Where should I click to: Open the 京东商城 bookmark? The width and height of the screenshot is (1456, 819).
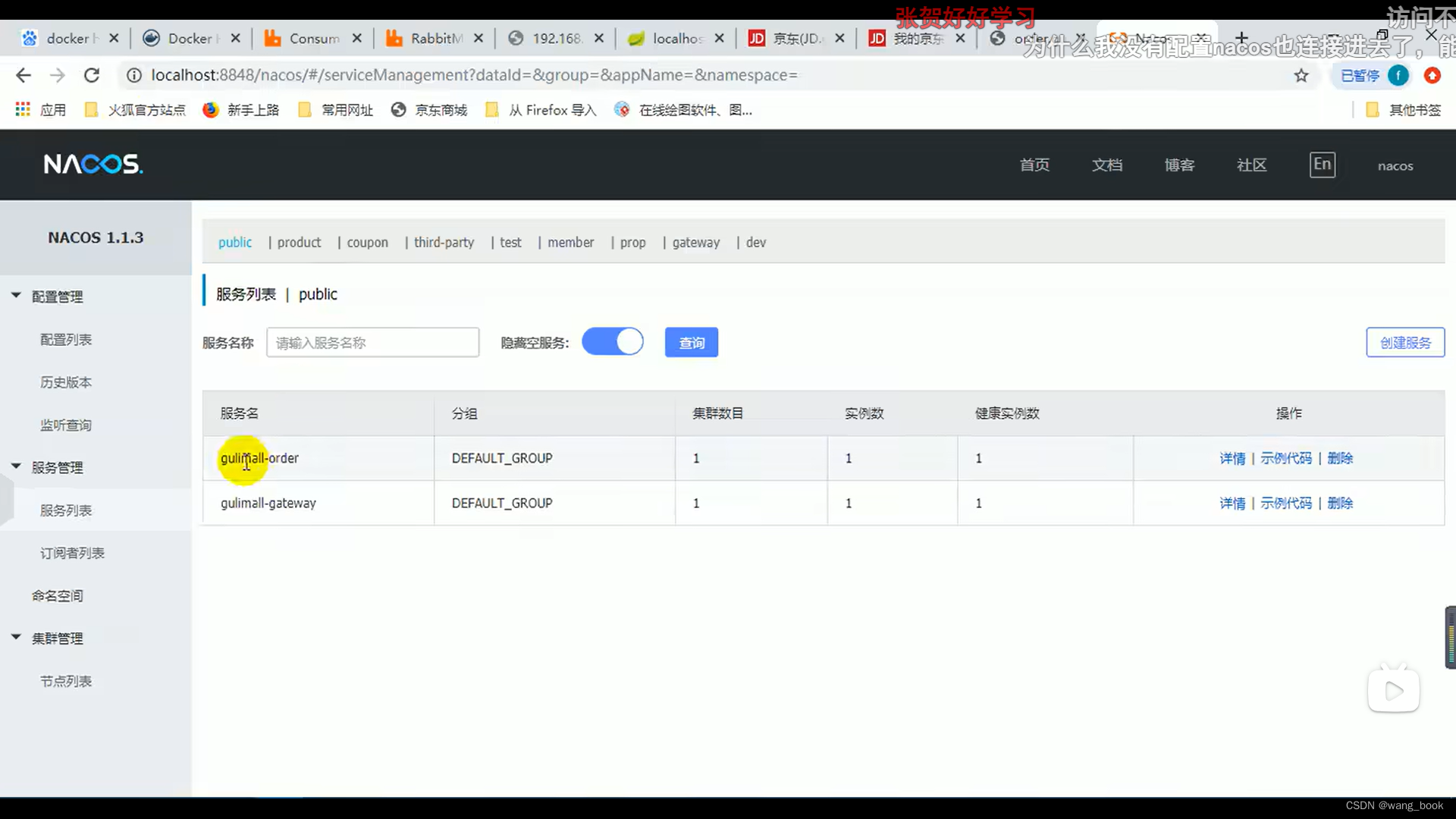[429, 110]
